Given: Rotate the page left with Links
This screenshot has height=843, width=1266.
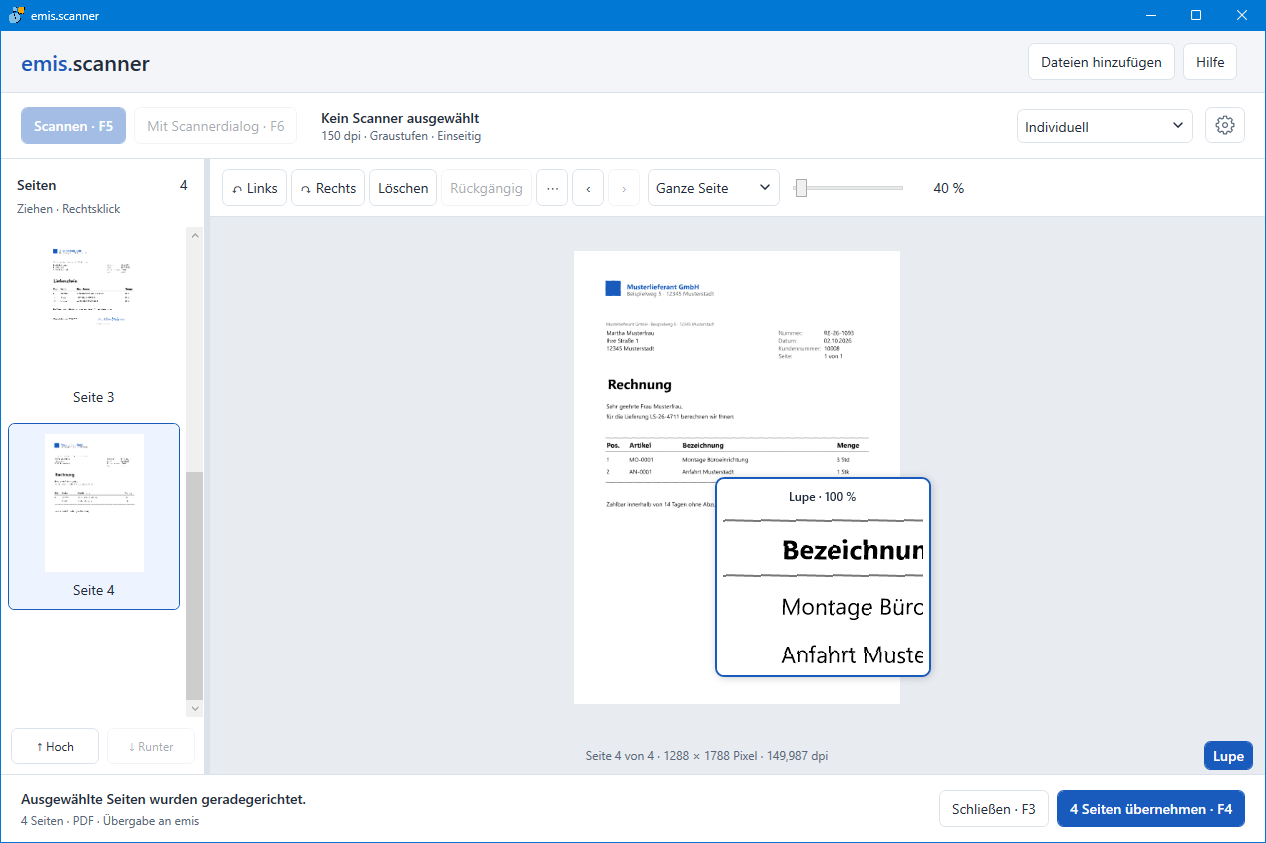Looking at the screenshot, I should pyautogui.click(x=255, y=188).
